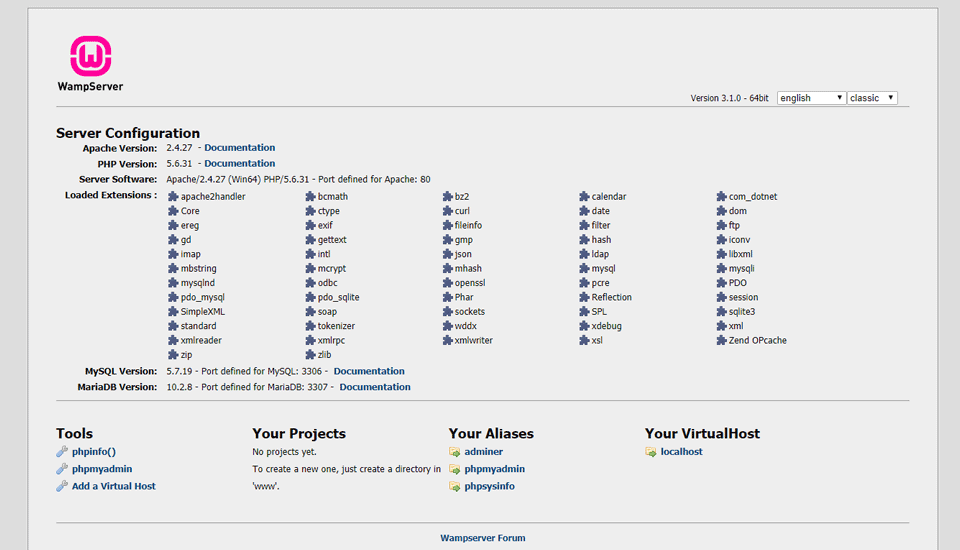The height and width of the screenshot is (550, 960).
Task: Select the Version 3.1.0 - 64bit text
Action: pyautogui.click(x=729, y=98)
